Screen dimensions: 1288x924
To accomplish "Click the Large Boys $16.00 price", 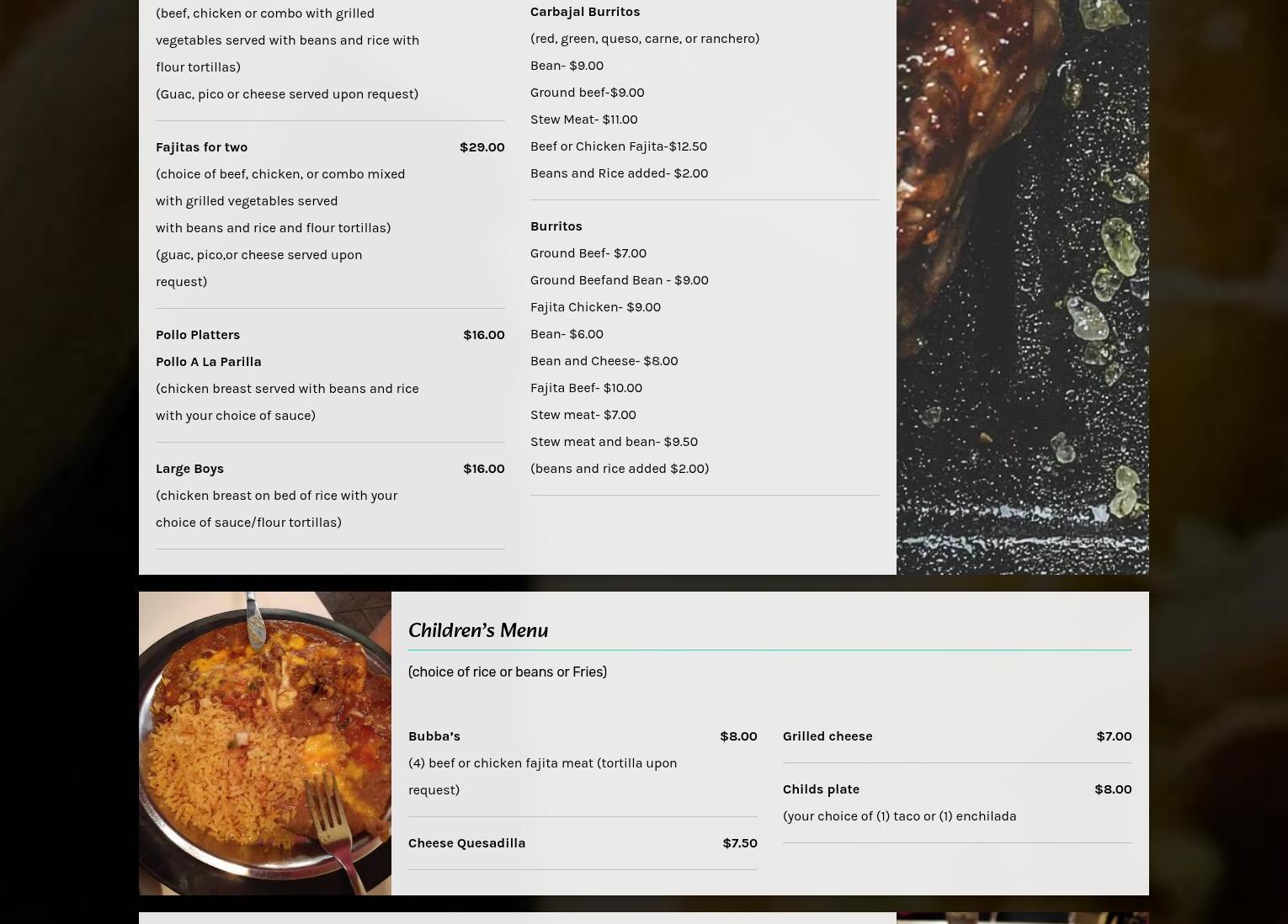I will (x=484, y=469).
